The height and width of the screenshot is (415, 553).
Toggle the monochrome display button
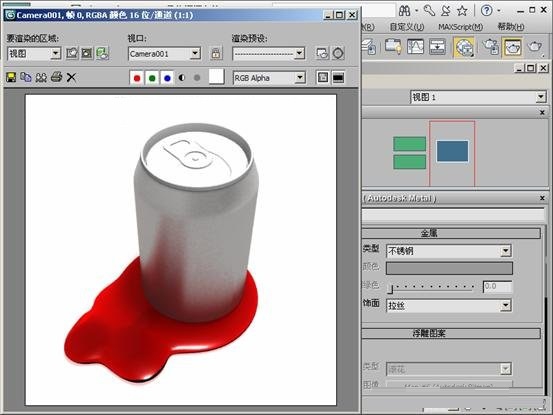[197, 78]
